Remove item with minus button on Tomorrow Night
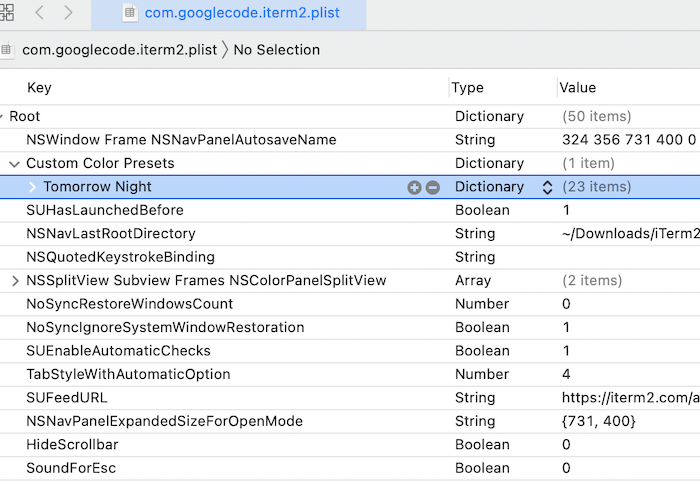The height and width of the screenshot is (482, 700). coord(433,187)
